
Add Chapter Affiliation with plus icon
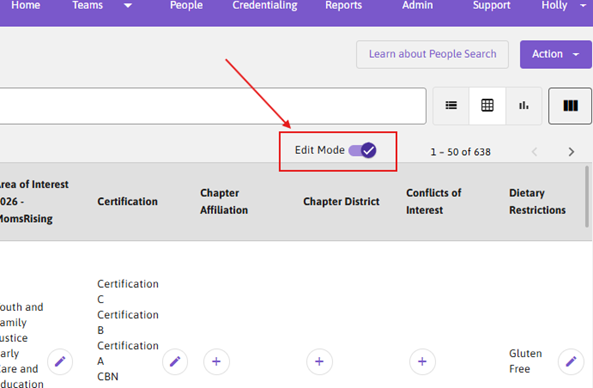[216, 362]
